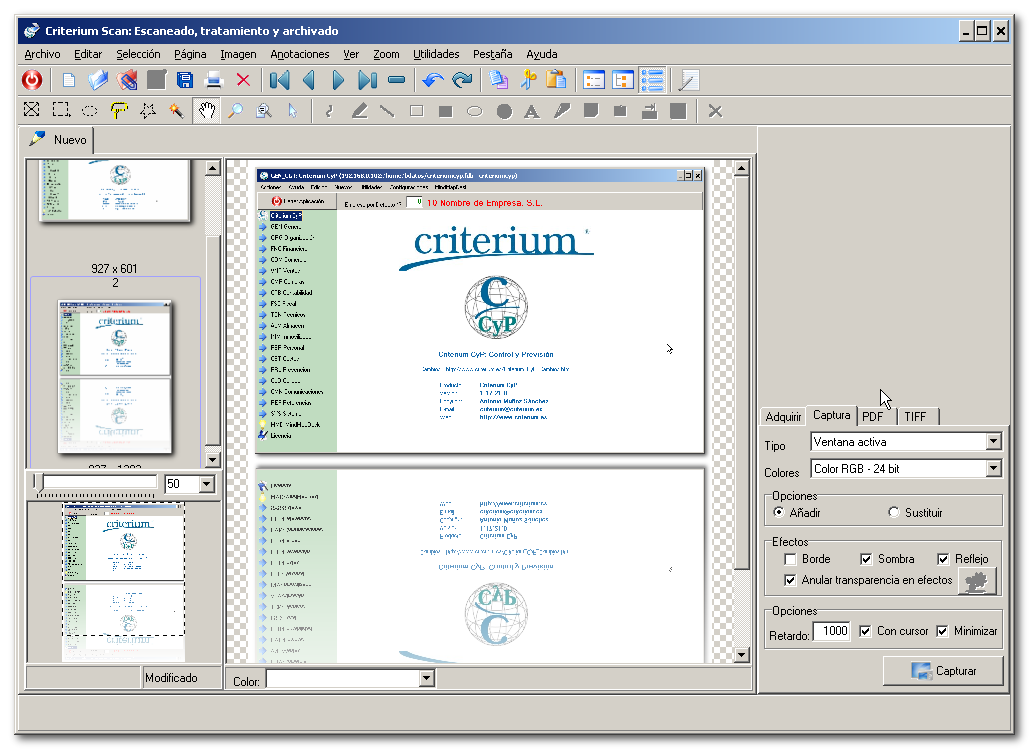Select the magnifier zoom tool
Image resolution: width=1029 pixels, height=749 pixels.
click(235, 110)
